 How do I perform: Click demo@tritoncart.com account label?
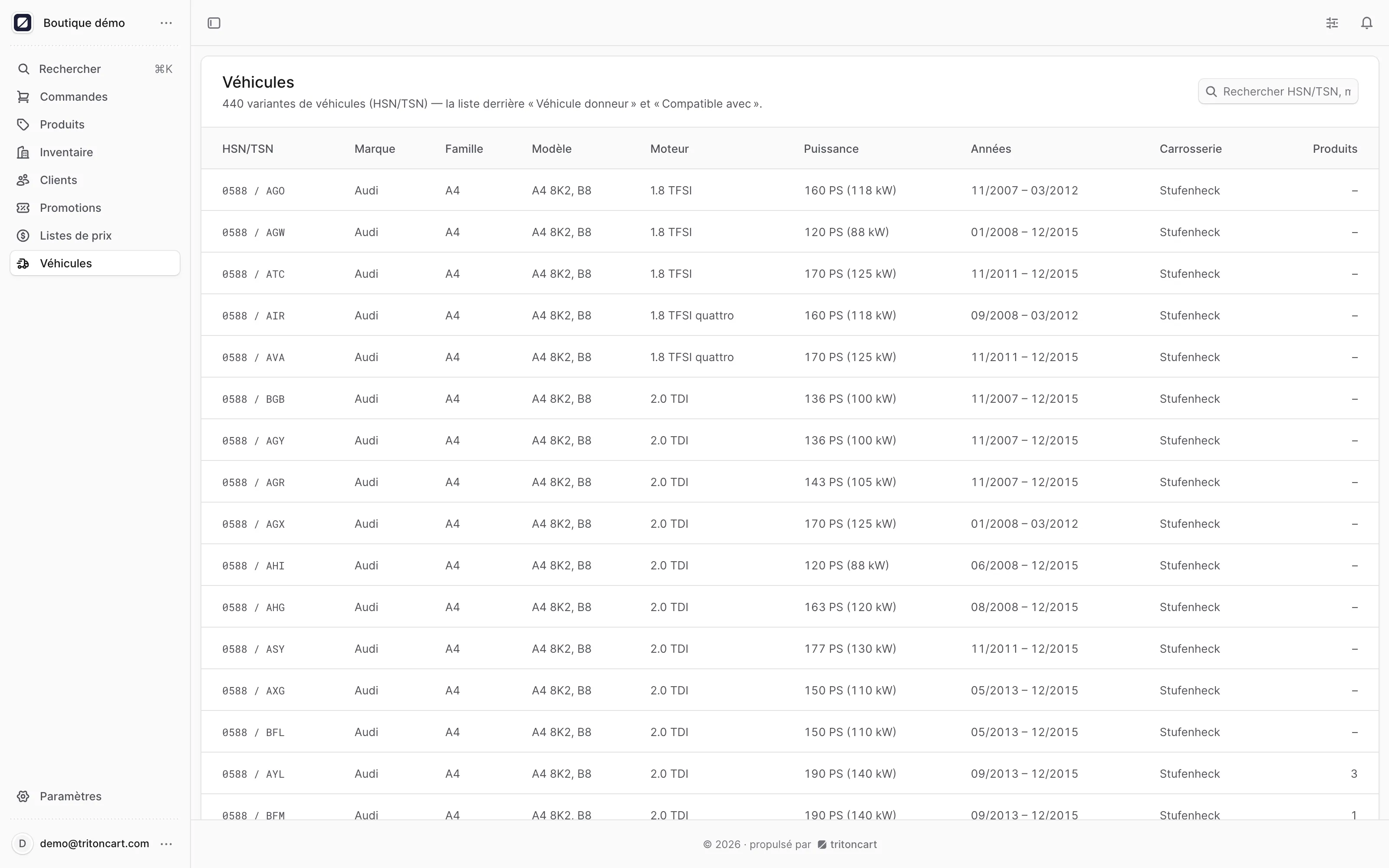click(x=95, y=843)
